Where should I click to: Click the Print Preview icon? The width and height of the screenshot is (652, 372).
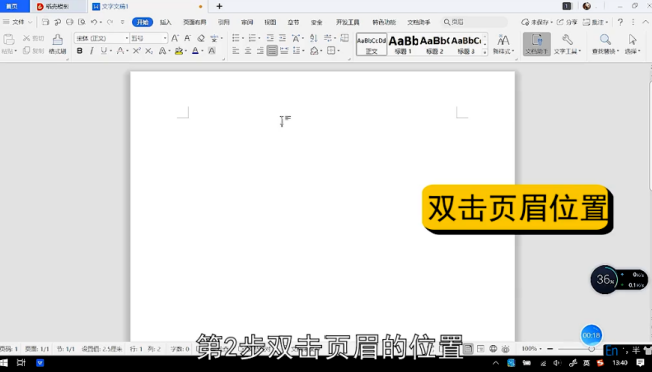82,22
